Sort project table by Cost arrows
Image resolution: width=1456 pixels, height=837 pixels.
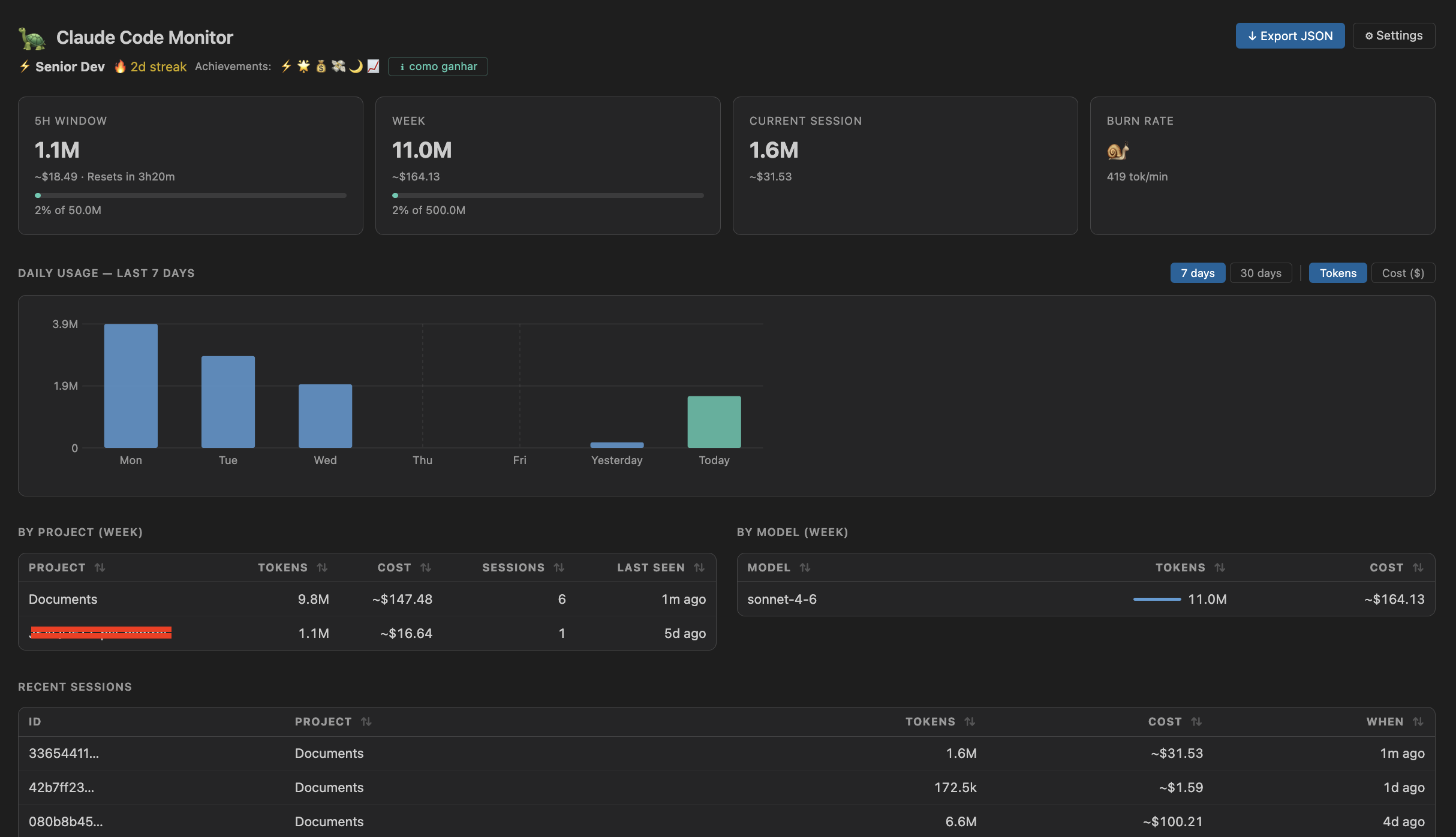(426, 568)
